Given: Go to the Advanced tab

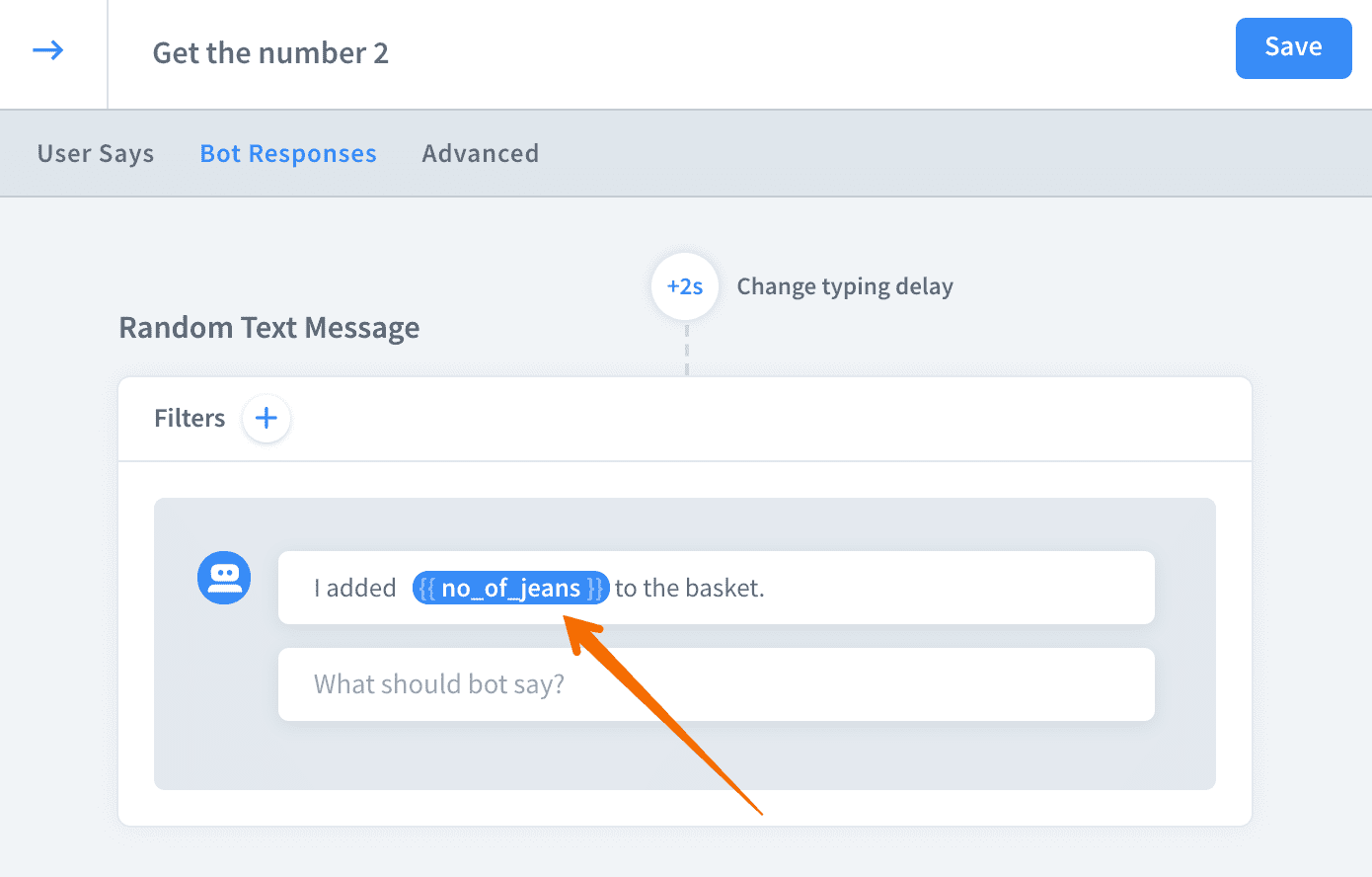Looking at the screenshot, I should (x=481, y=154).
